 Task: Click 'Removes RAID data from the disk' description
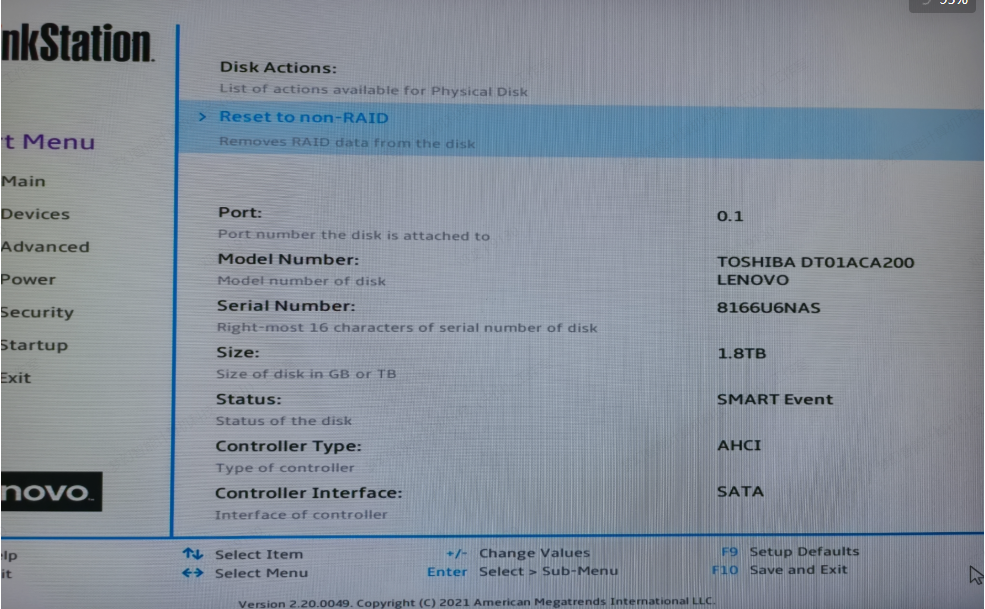pyautogui.click(x=347, y=143)
